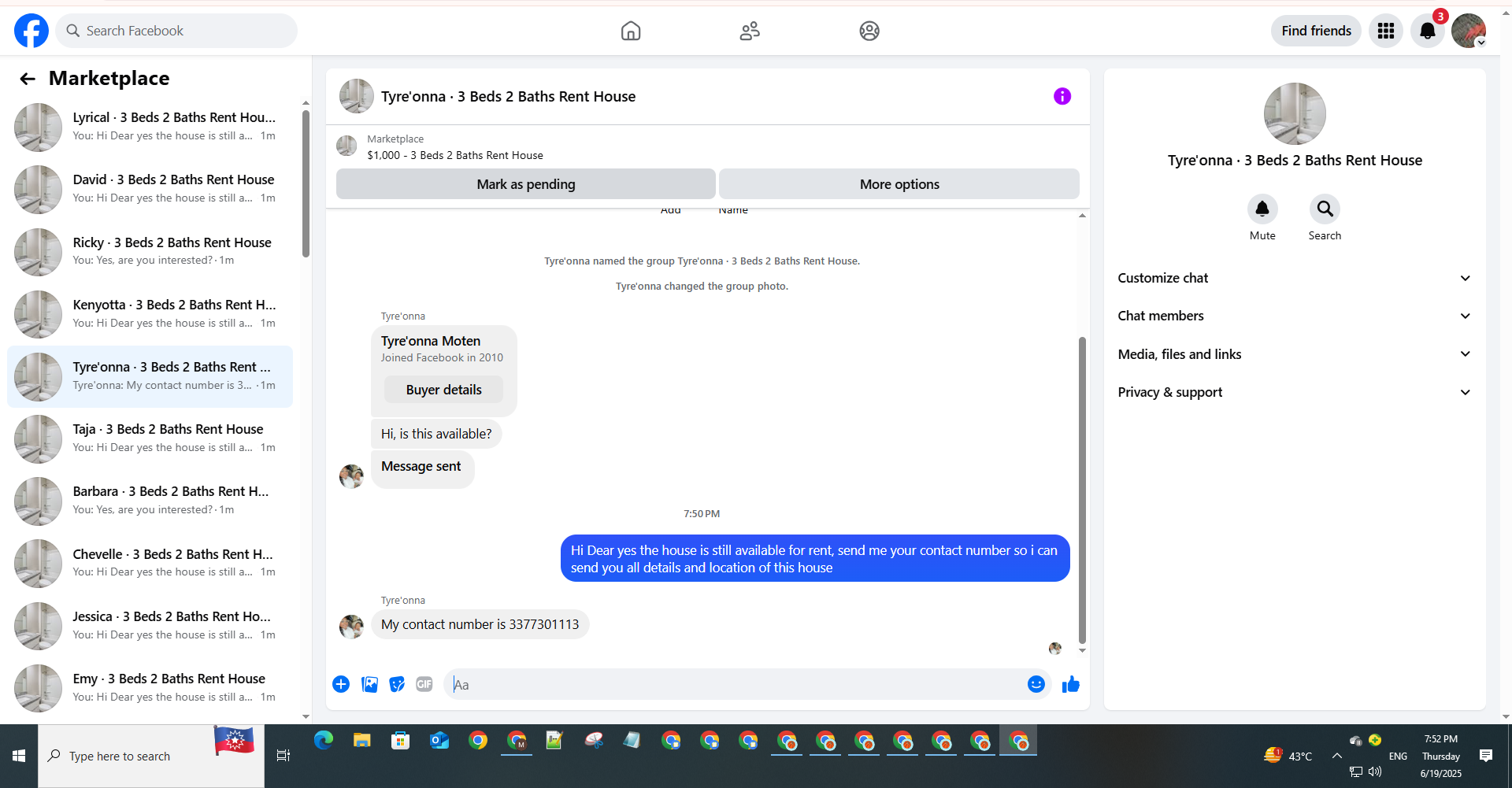
Task: Show hidden system tray icons chevron
Action: pos(1336,756)
